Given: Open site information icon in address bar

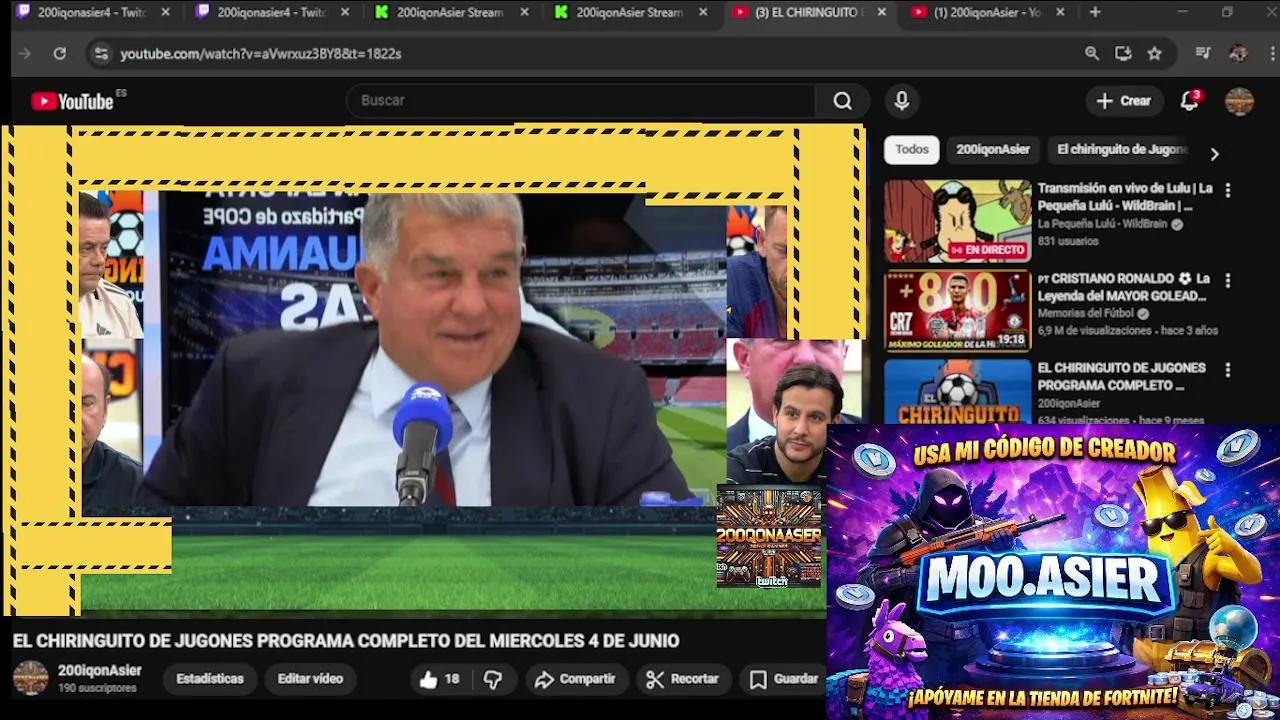Looking at the screenshot, I should (x=101, y=54).
